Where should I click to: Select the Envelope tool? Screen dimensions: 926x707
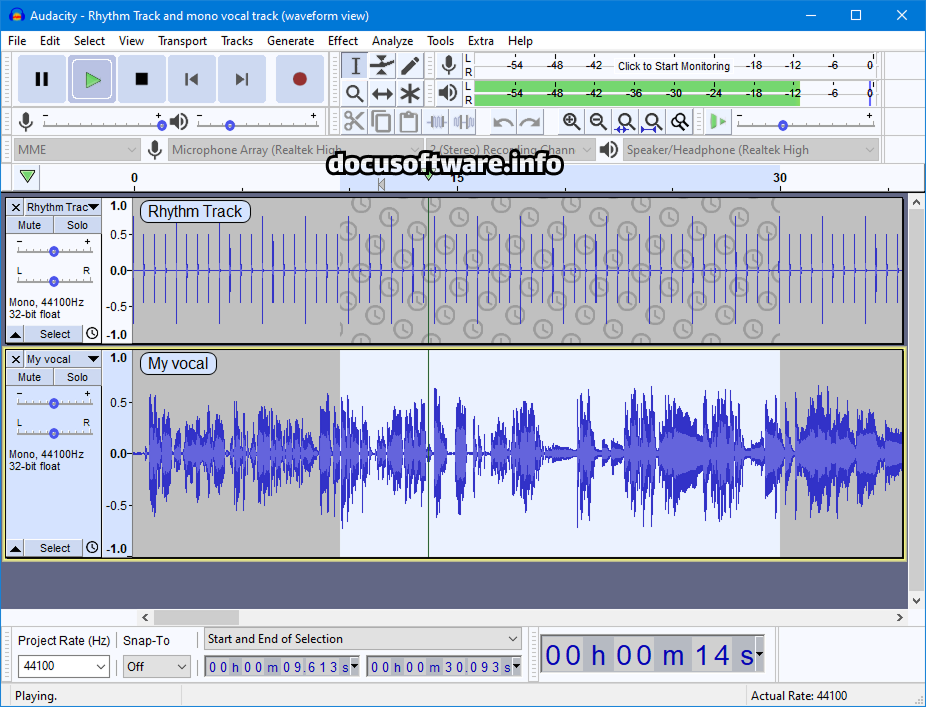[382, 66]
